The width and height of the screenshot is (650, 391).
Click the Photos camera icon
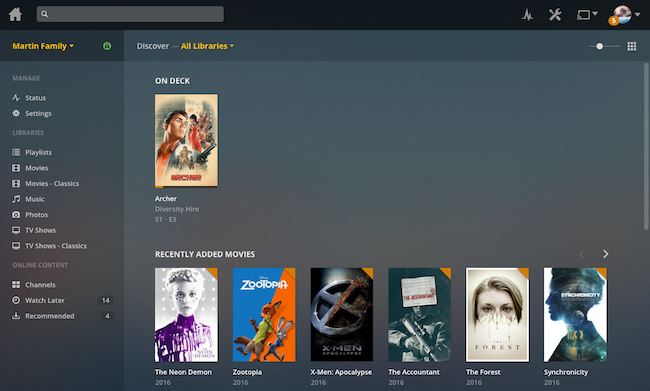coord(16,214)
